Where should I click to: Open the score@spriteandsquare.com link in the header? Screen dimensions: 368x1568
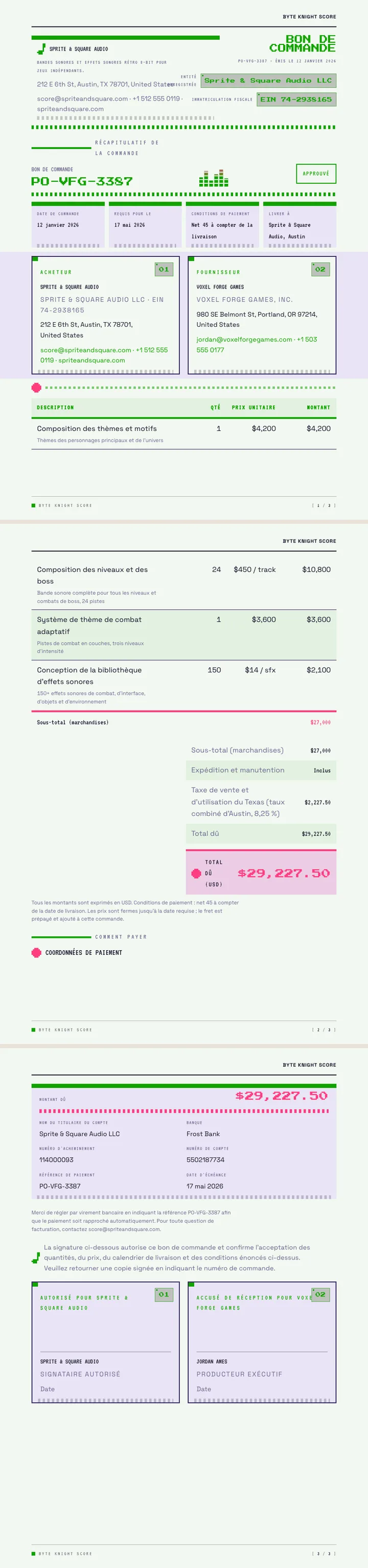[x=82, y=99]
